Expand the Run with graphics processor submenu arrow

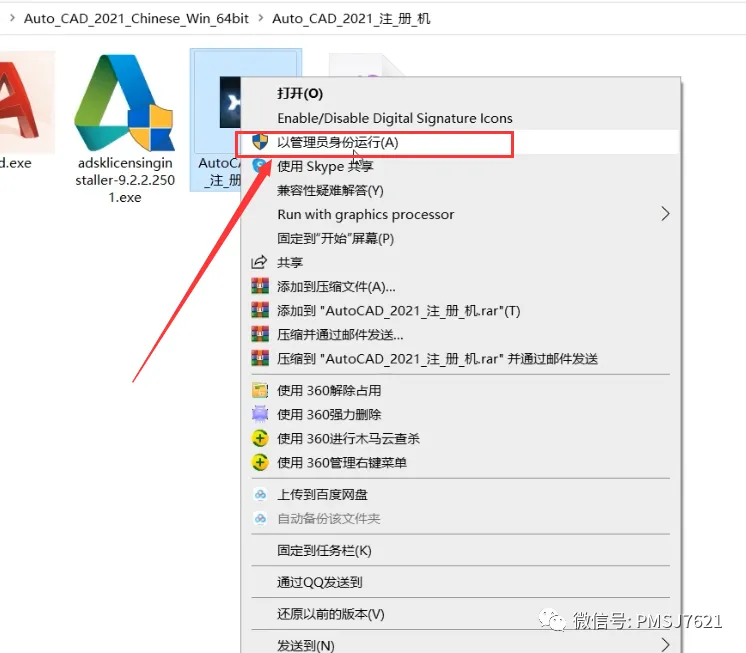pos(665,214)
